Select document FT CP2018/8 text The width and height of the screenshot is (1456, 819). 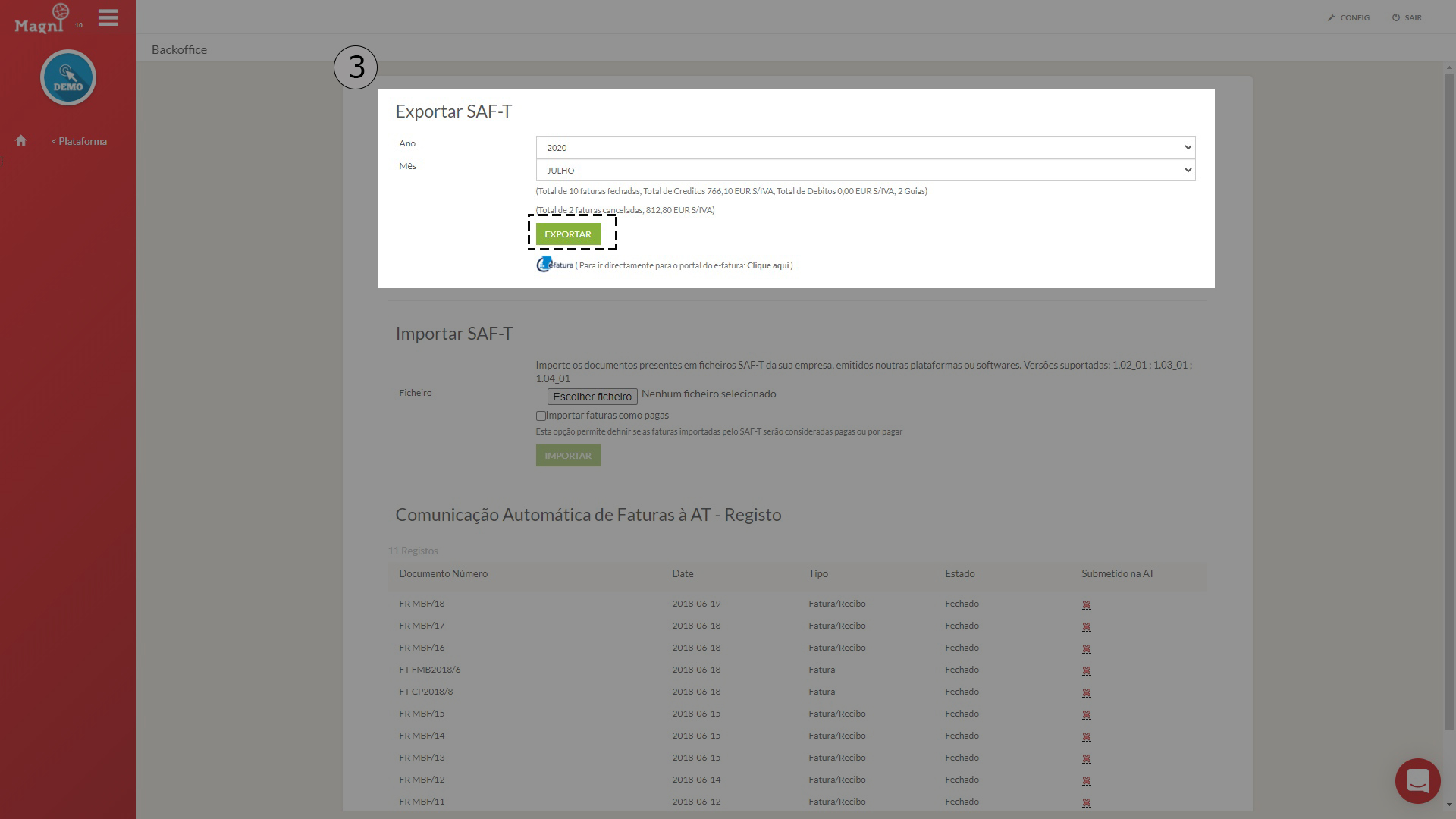tap(425, 692)
